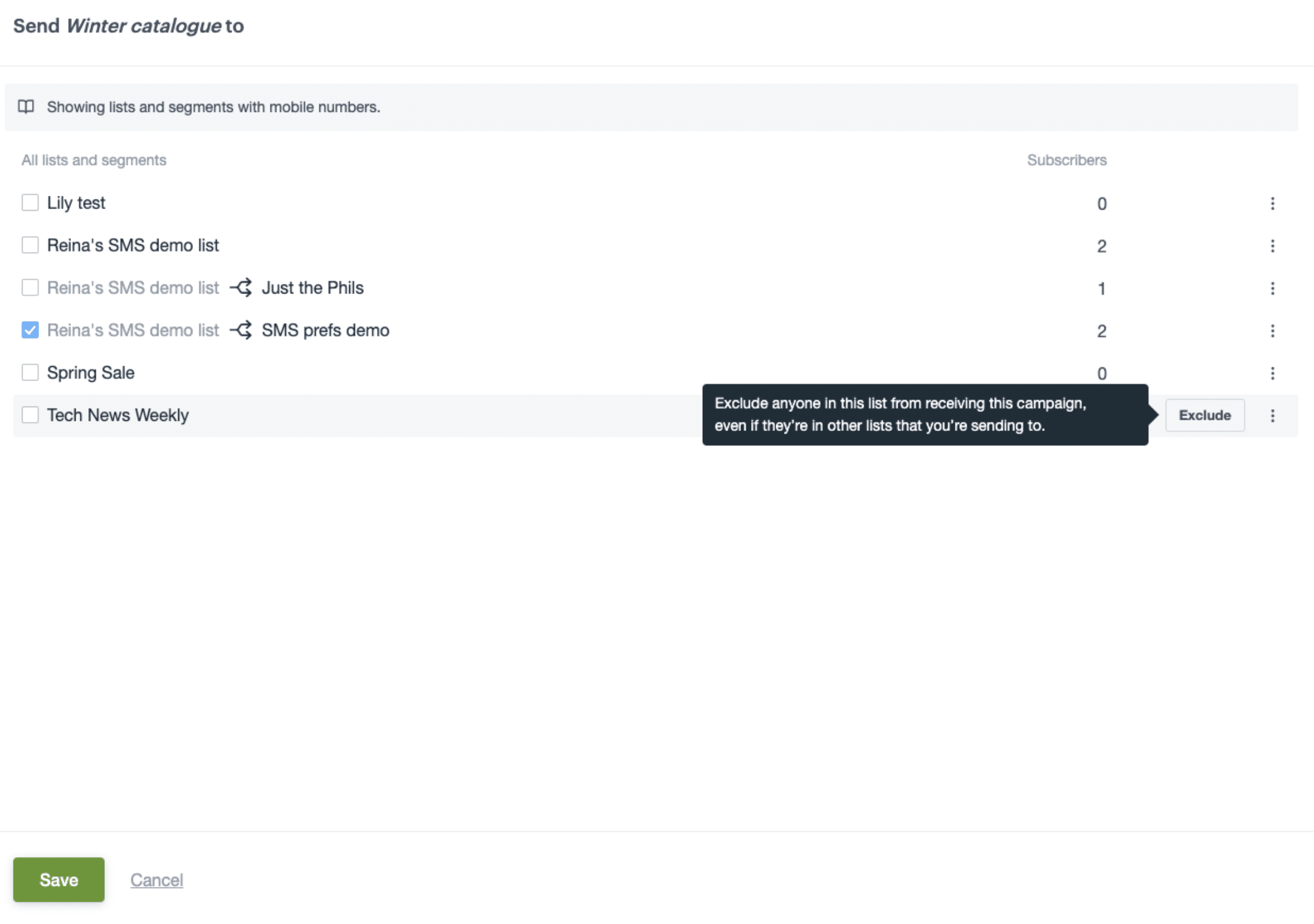
Task: Open options menu for Just the Phils segment
Action: (1272, 288)
